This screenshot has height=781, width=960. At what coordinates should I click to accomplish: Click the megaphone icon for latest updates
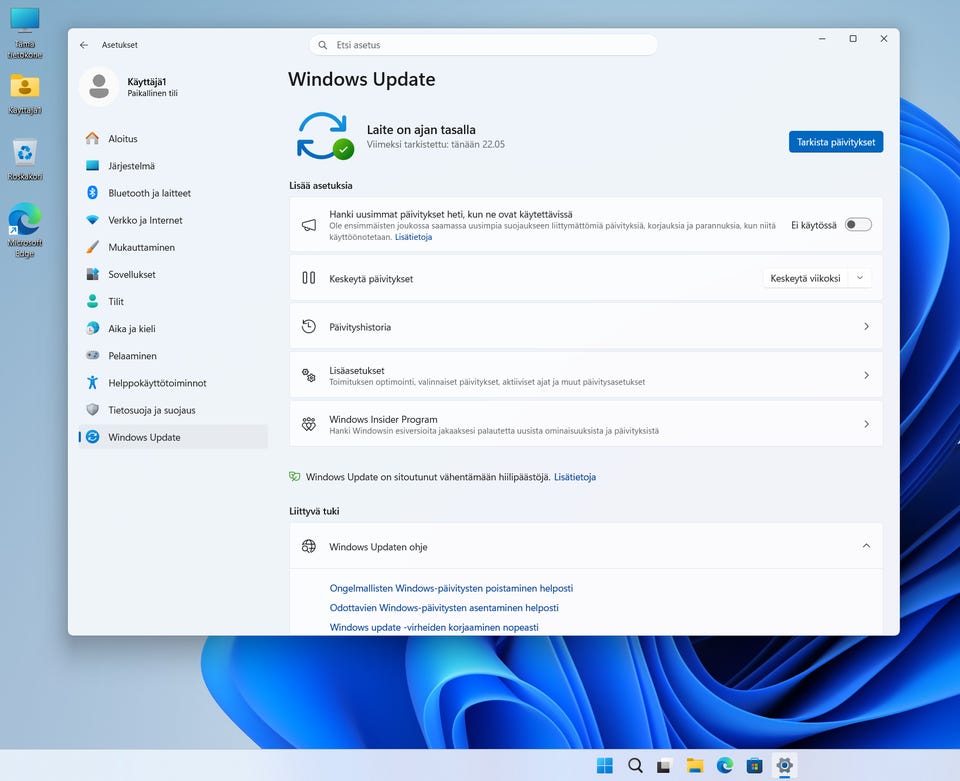[x=309, y=225]
